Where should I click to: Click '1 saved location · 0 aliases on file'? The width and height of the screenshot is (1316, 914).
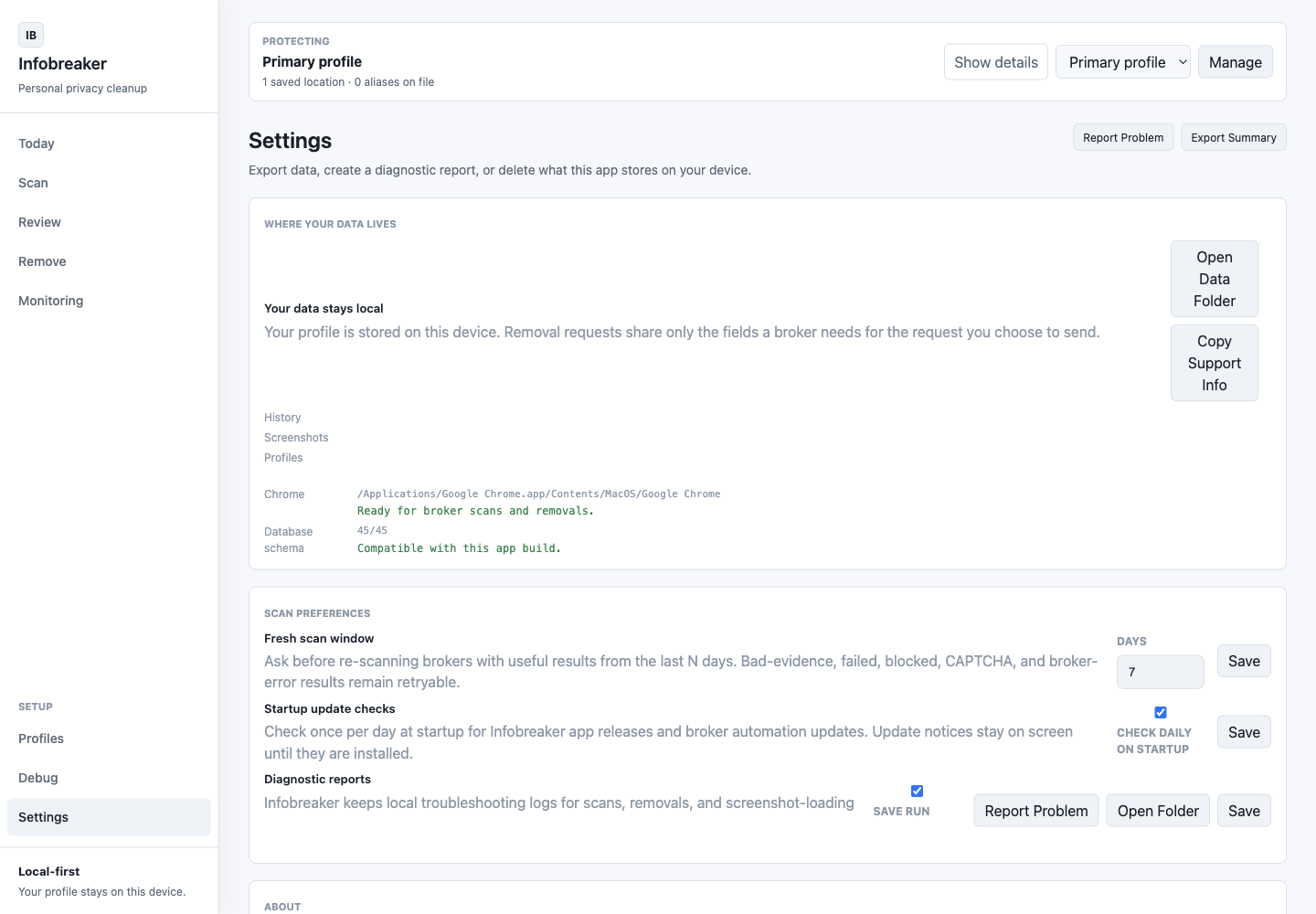click(x=348, y=82)
